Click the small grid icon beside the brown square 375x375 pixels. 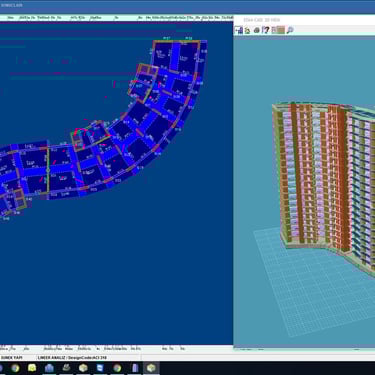coord(274,30)
